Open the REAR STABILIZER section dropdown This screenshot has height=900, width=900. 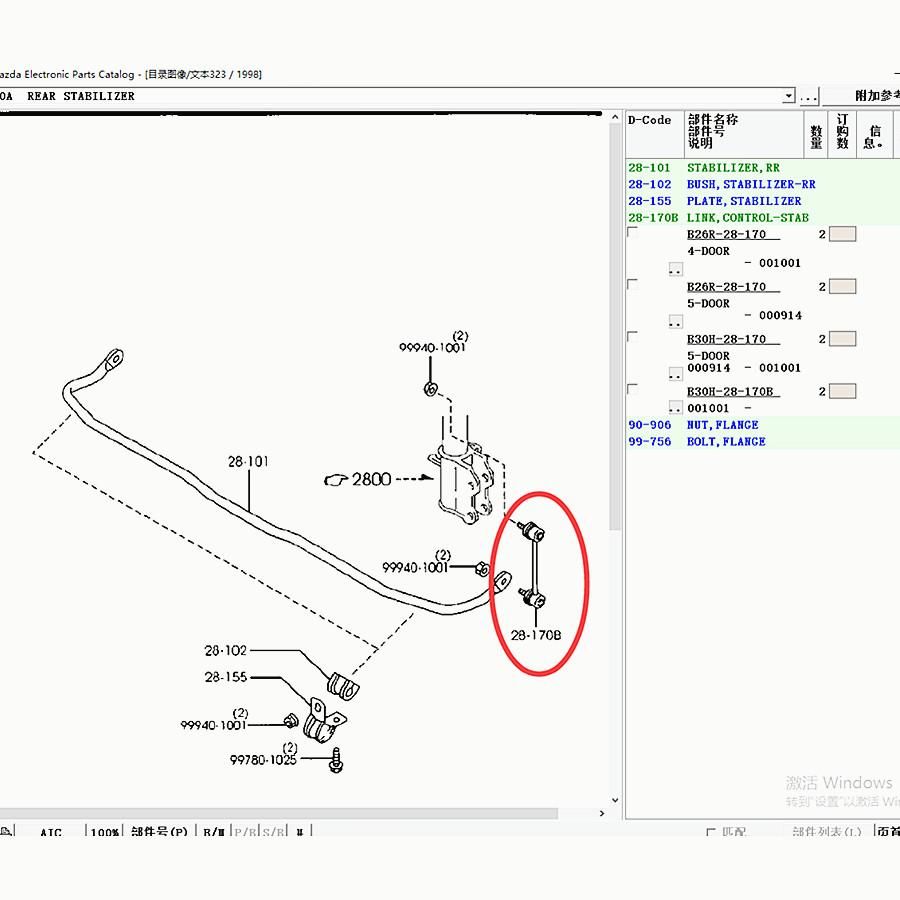click(x=789, y=96)
